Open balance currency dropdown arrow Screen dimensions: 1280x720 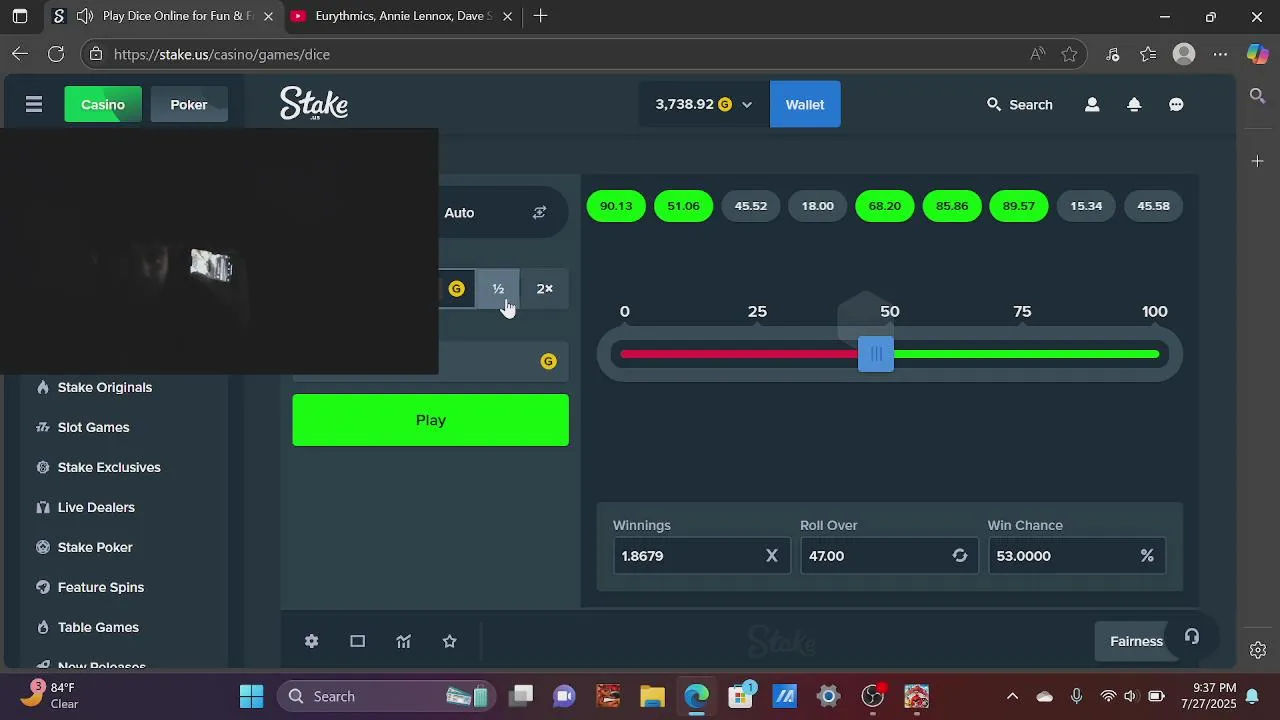coord(746,105)
